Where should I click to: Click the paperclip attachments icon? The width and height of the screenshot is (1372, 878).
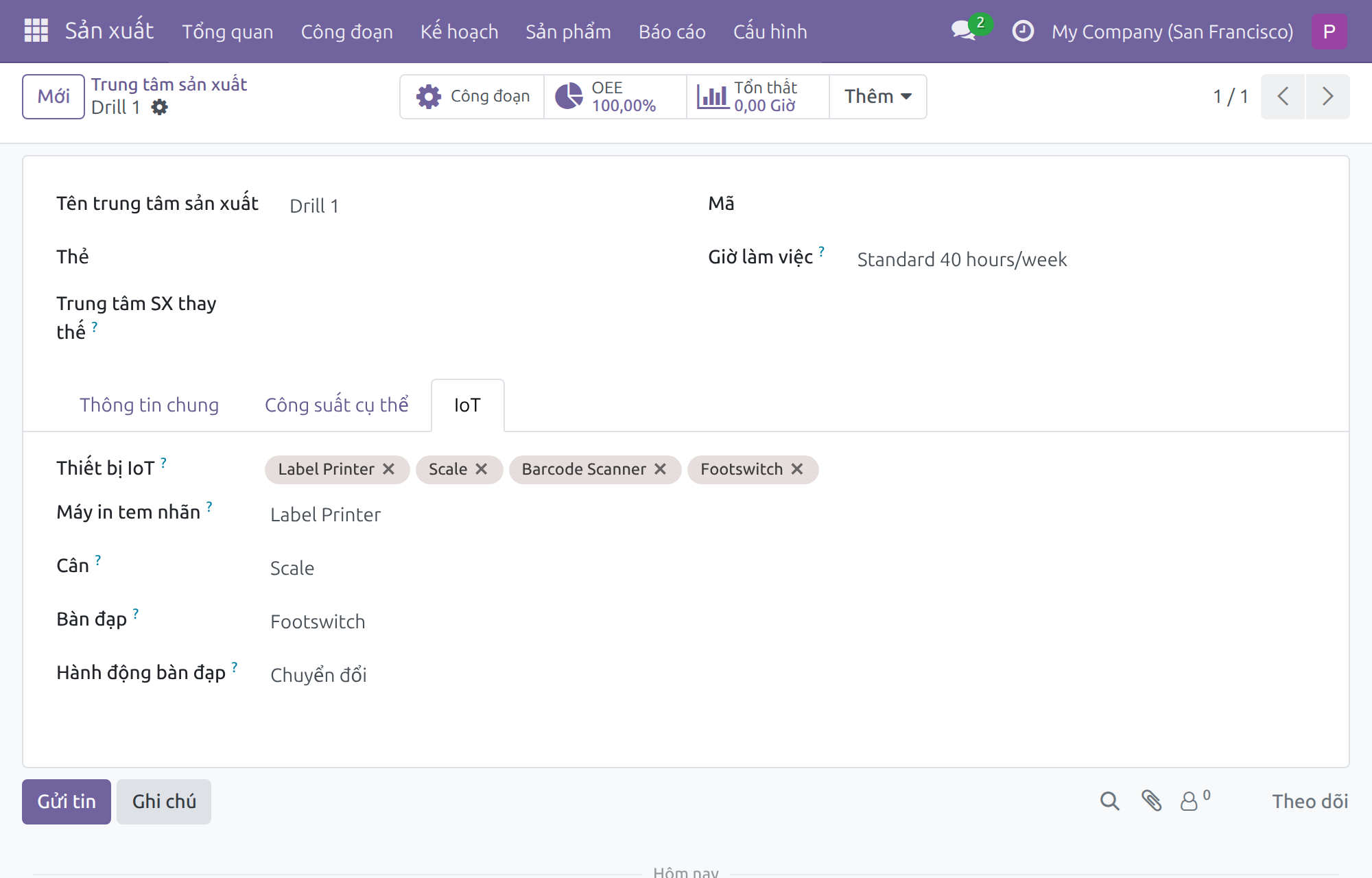1151,801
